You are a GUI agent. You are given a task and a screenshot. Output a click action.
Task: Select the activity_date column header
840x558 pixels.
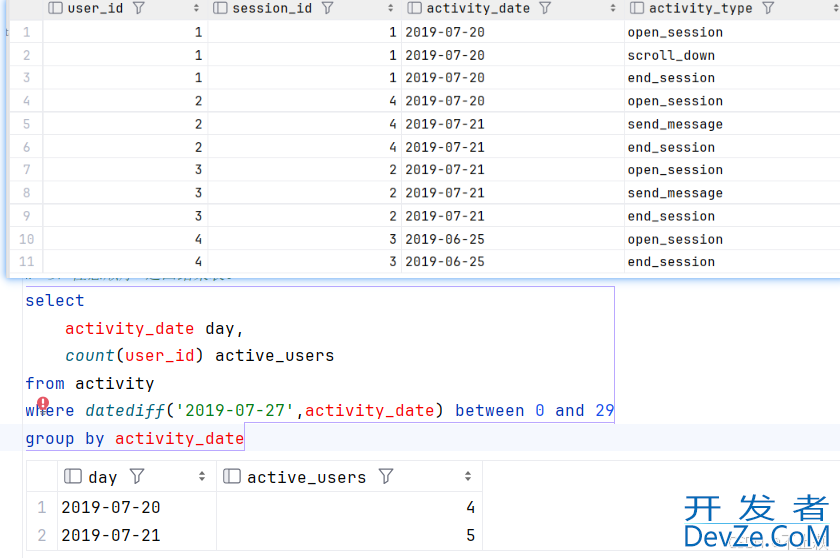tap(513, 9)
